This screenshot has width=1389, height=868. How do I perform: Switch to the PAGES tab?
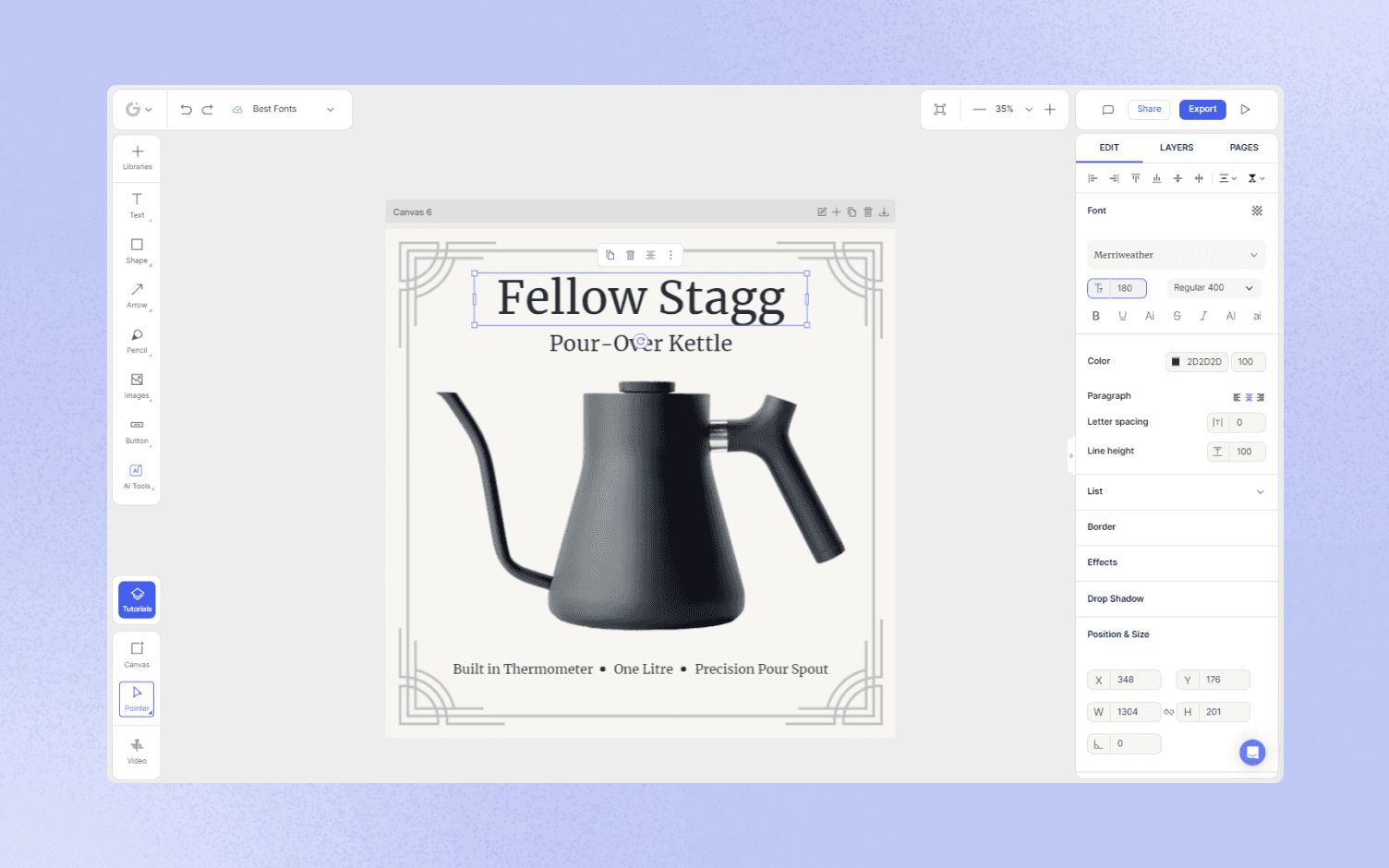click(1244, 148)
